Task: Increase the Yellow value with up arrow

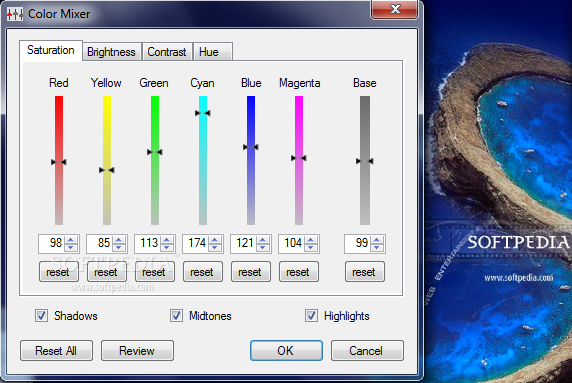Action: (119, 240)
